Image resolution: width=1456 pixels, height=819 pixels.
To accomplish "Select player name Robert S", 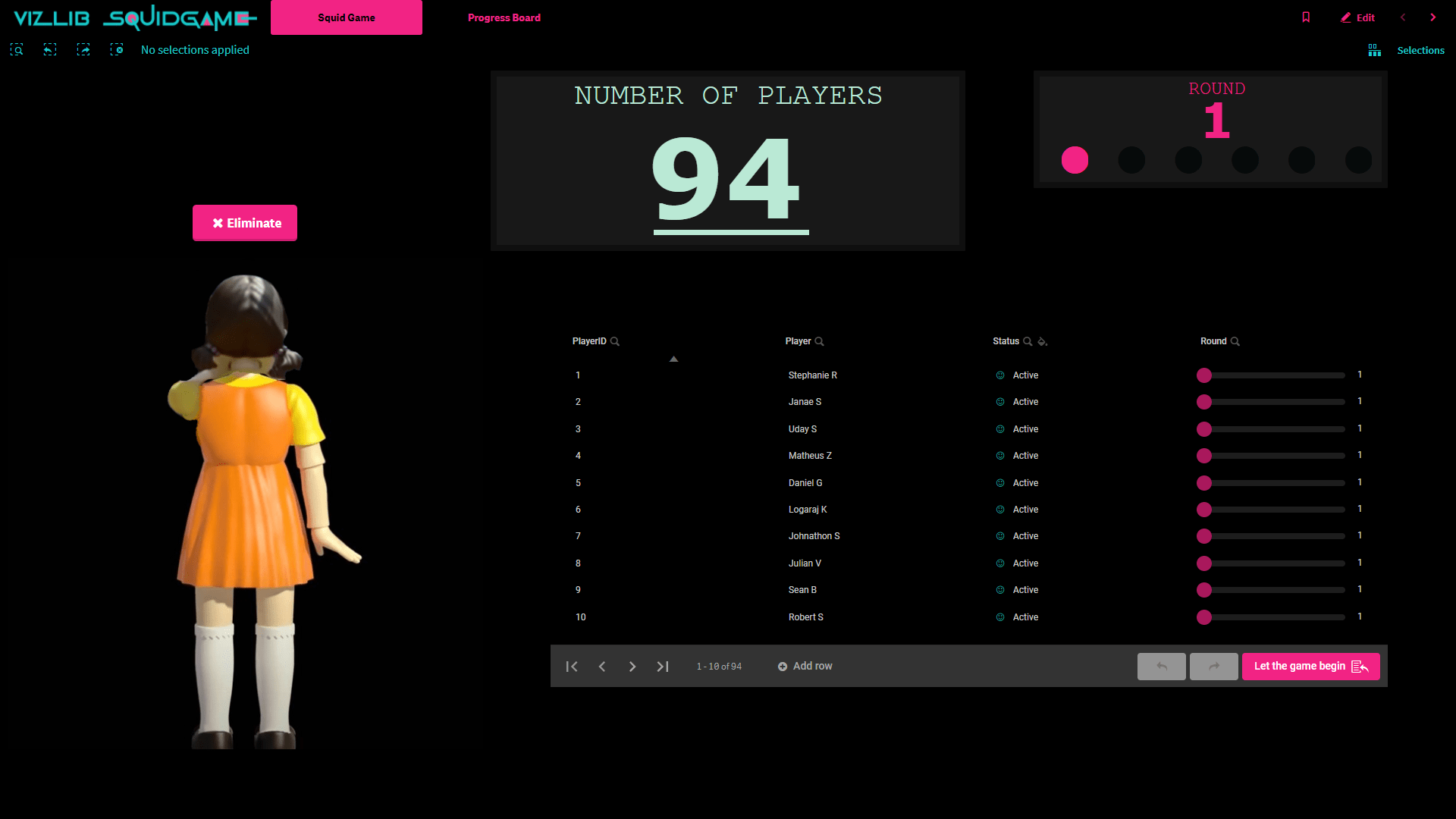I will point(805,617).
